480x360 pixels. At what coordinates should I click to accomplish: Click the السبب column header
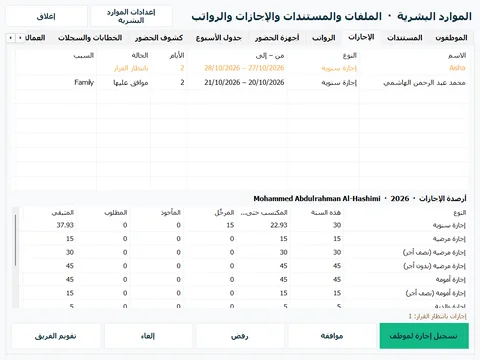55,55
